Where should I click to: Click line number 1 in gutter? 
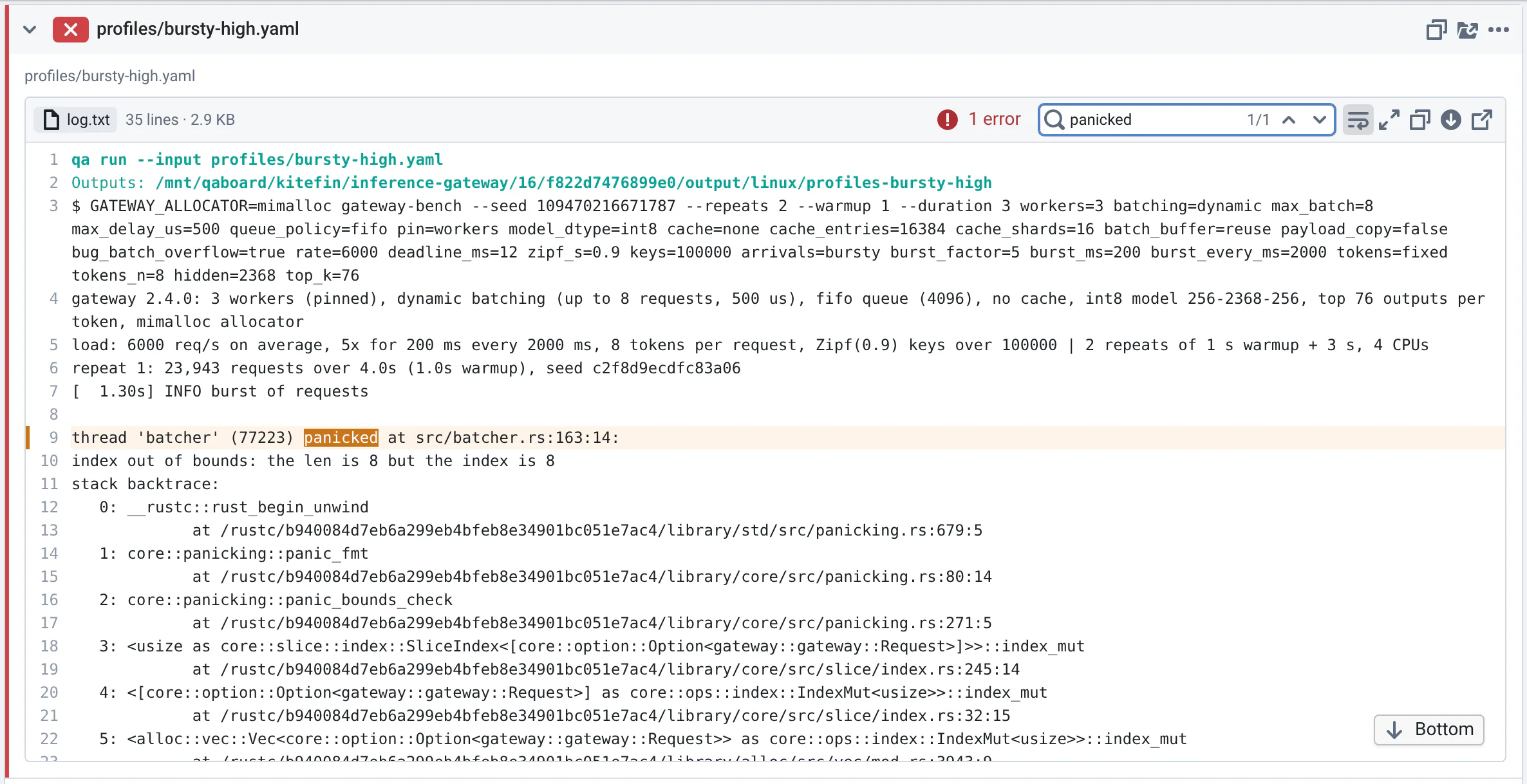[x=53, y=160]
